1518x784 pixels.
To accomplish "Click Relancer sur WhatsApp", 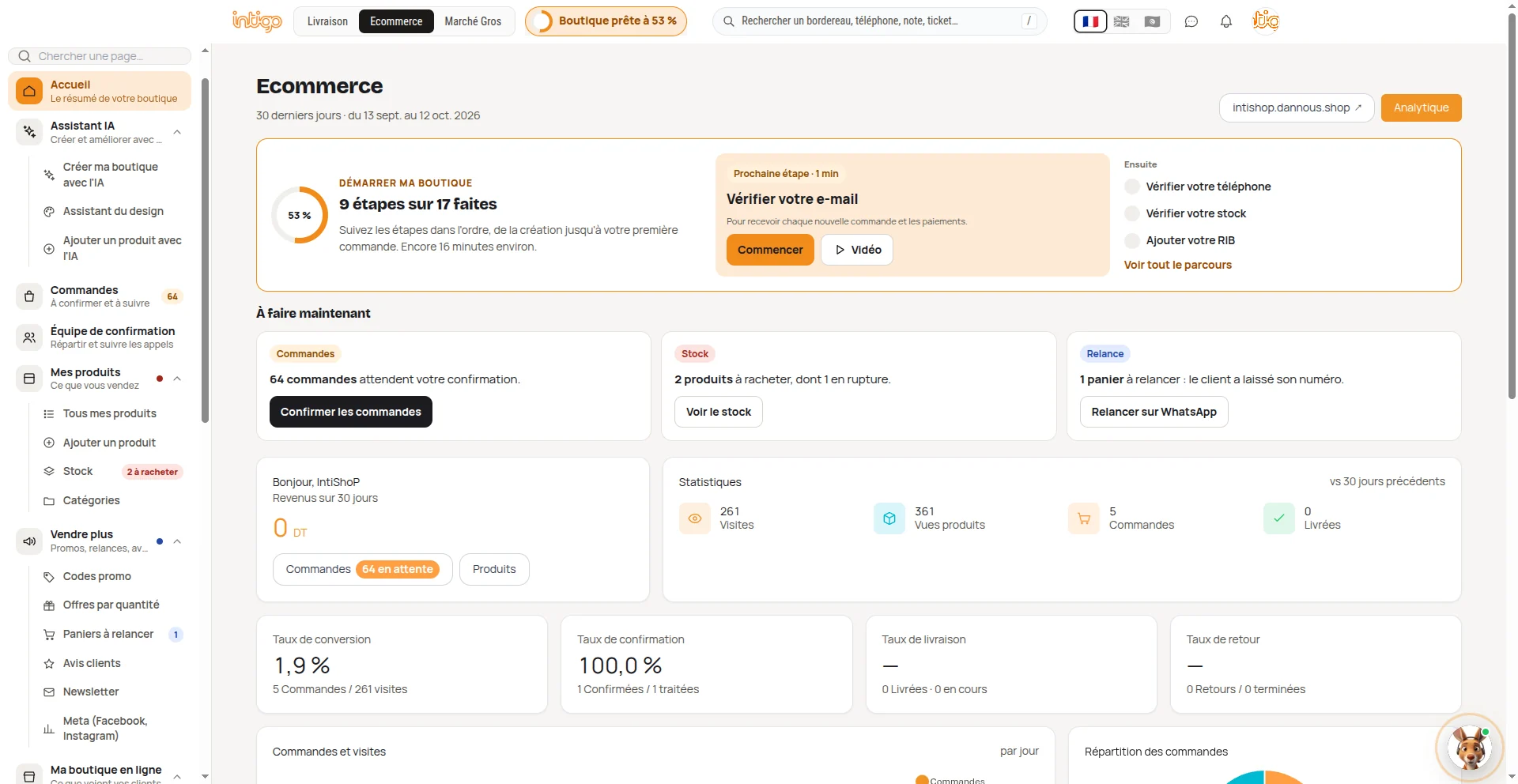I will (x=1154, y=412).
